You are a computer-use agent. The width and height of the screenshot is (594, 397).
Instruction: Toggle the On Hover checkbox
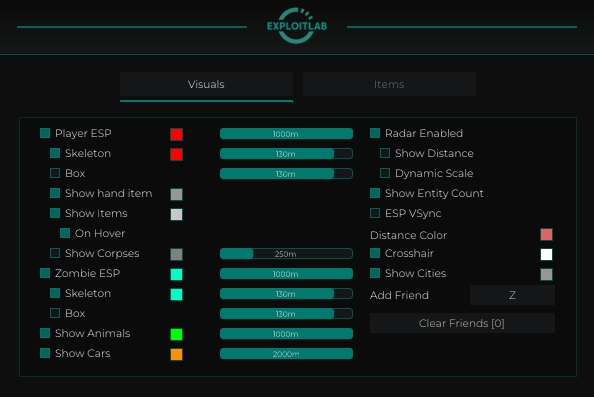[65, 233]
